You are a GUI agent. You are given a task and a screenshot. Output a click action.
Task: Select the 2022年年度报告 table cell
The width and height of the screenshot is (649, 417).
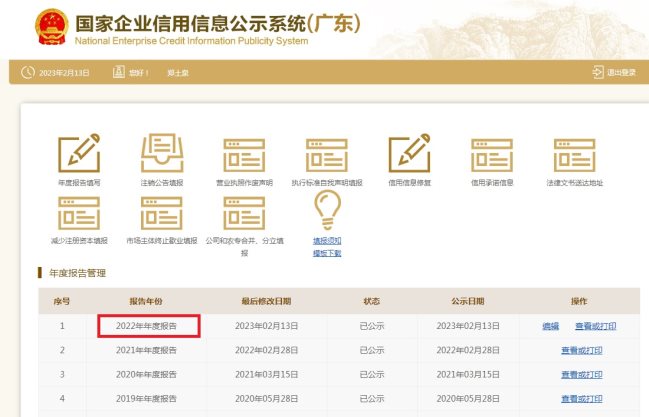coord(150,326)
